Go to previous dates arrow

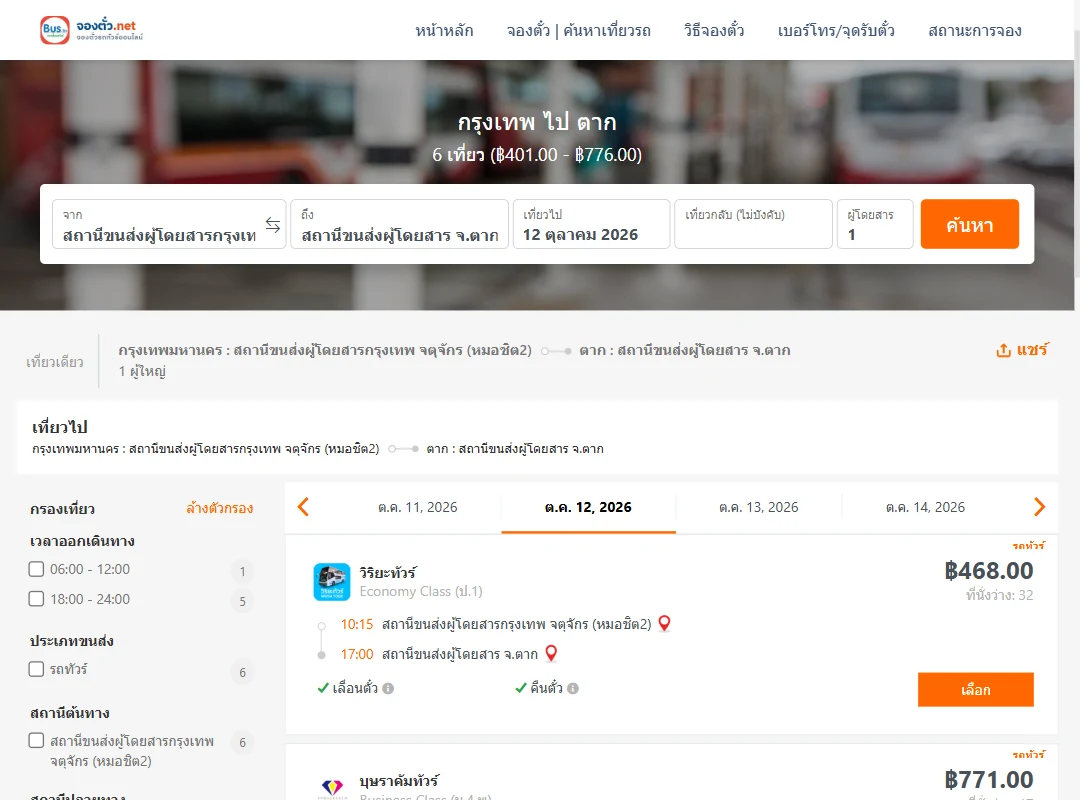(303, 507)
